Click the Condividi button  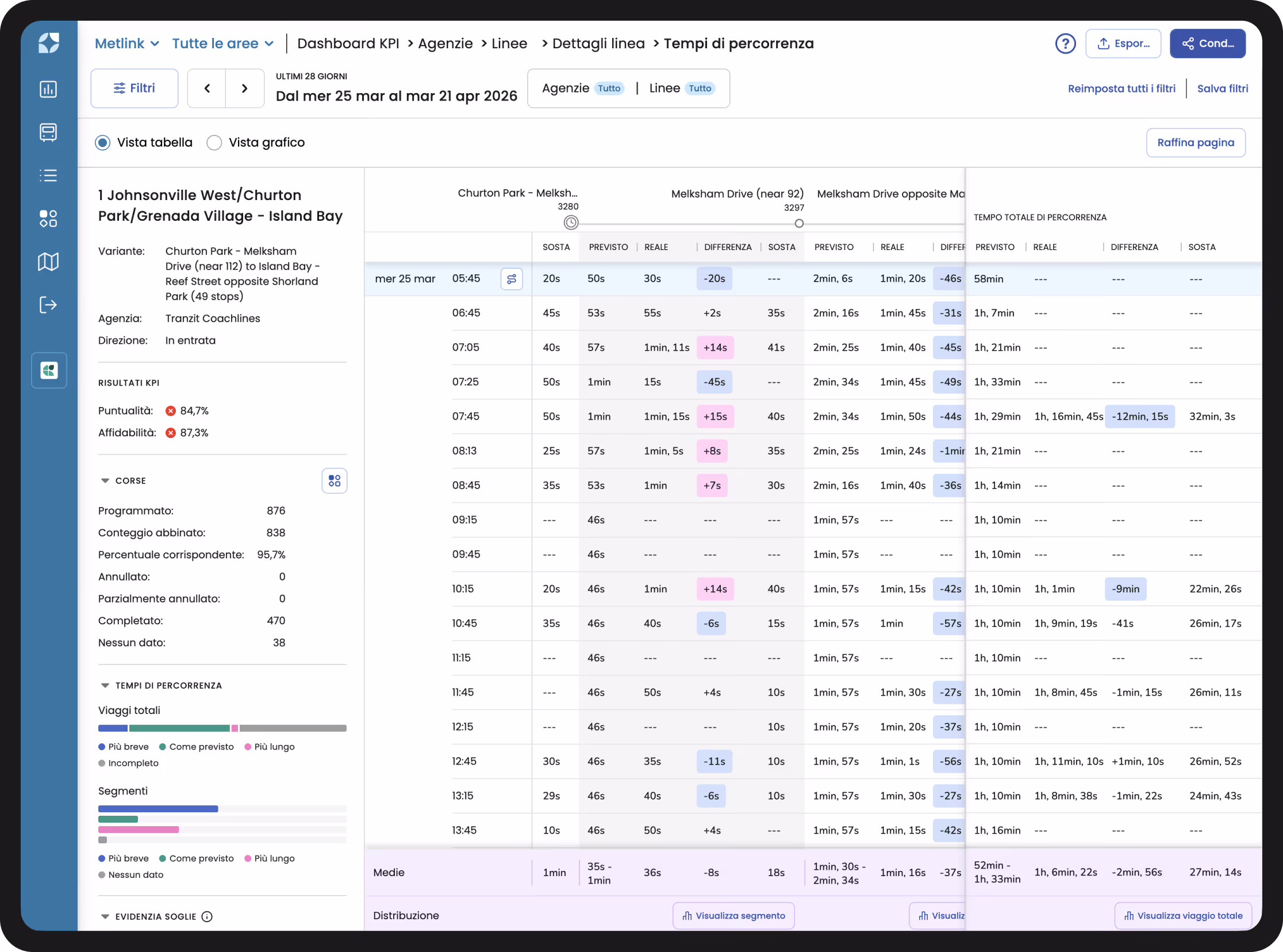tap(1207, 44)
